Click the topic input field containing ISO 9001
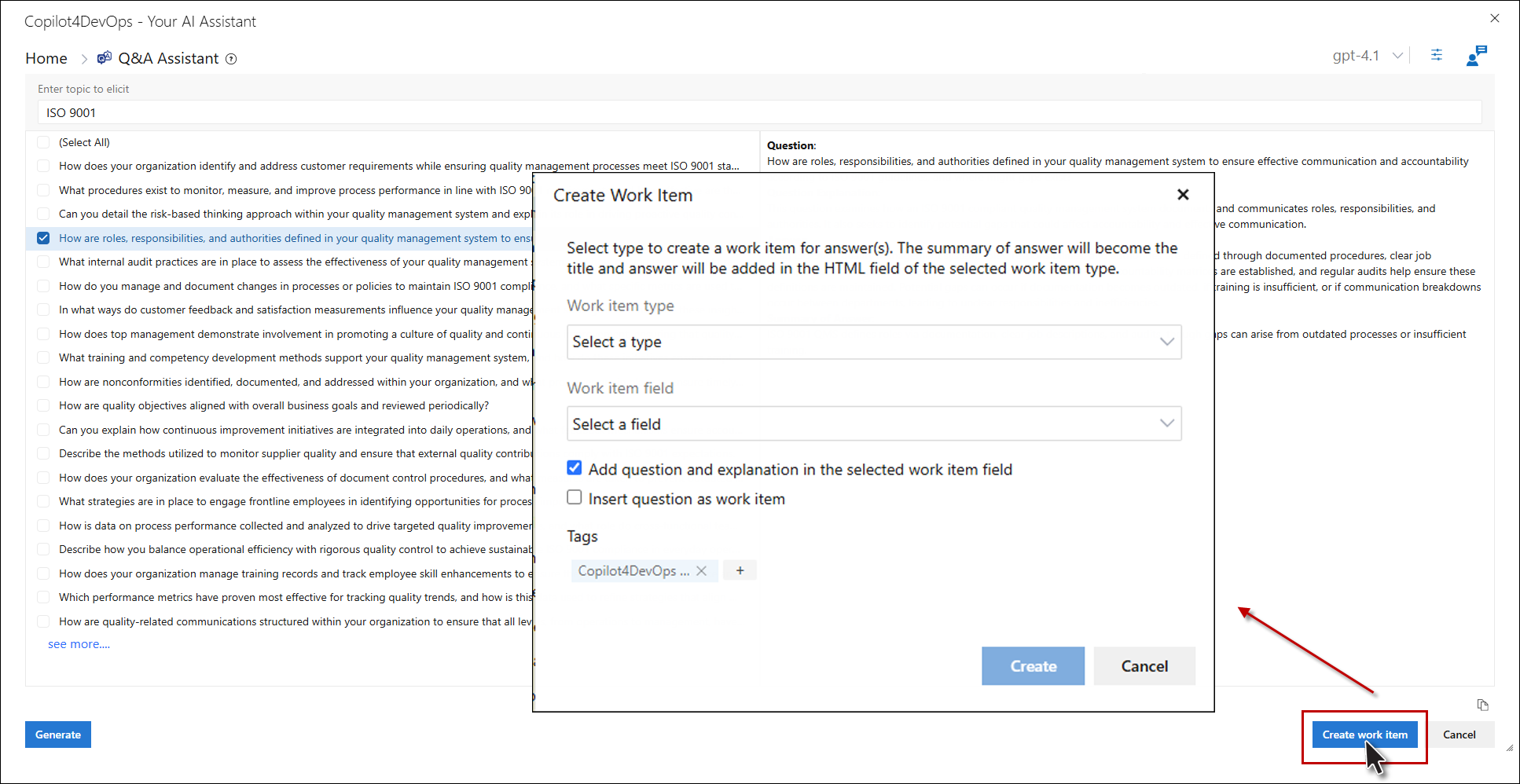Screen dimensions: 1520x784 click(759, 112)
